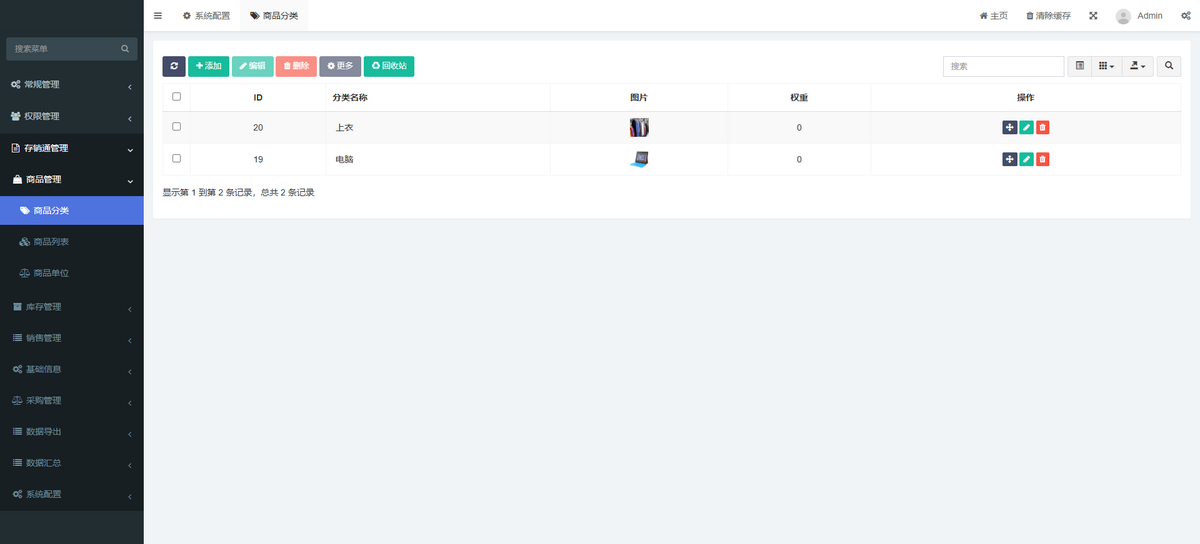Click the magnifier advanced search button

(x=1169, y=66)
